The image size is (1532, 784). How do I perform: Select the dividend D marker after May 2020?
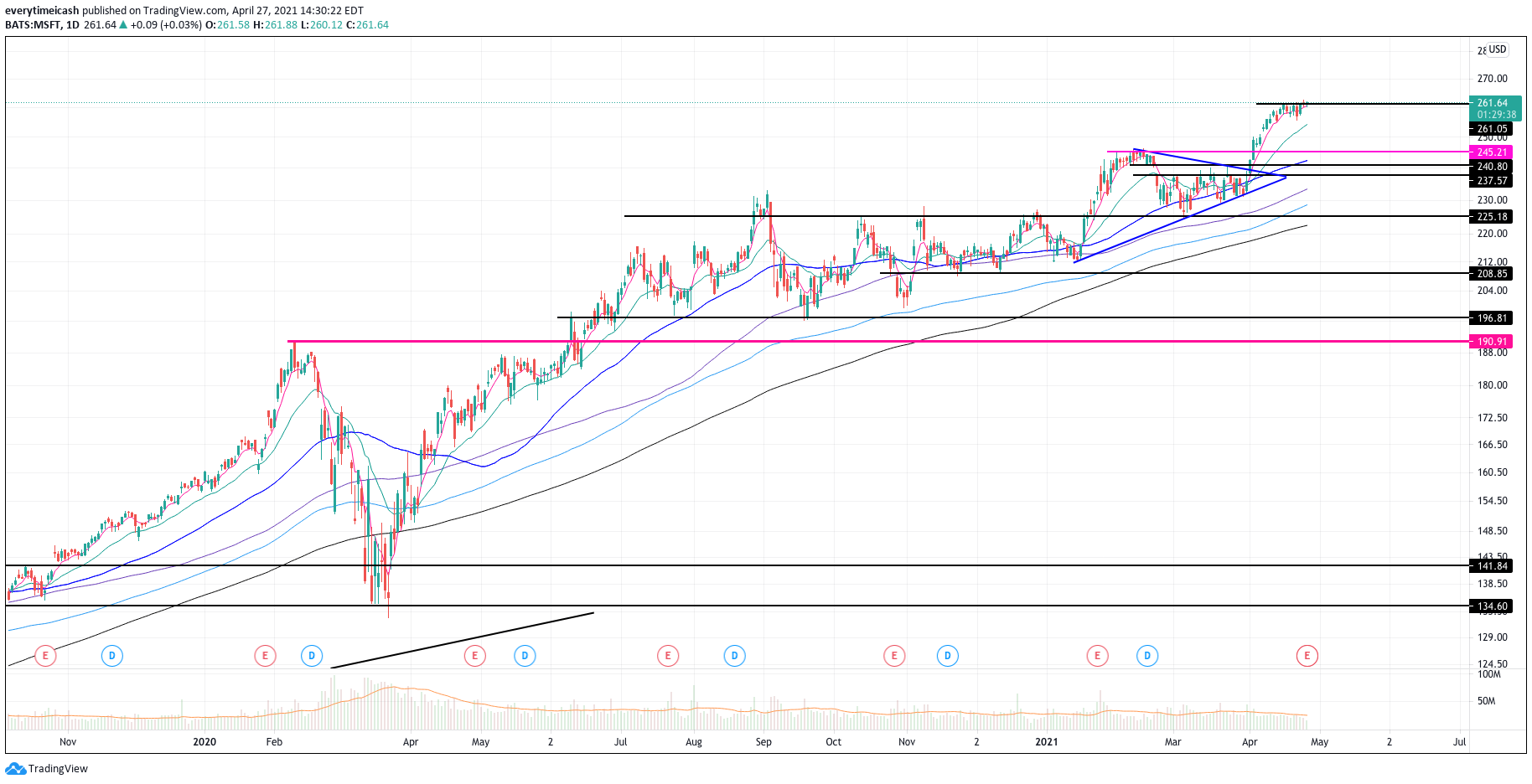coord(525,656)
